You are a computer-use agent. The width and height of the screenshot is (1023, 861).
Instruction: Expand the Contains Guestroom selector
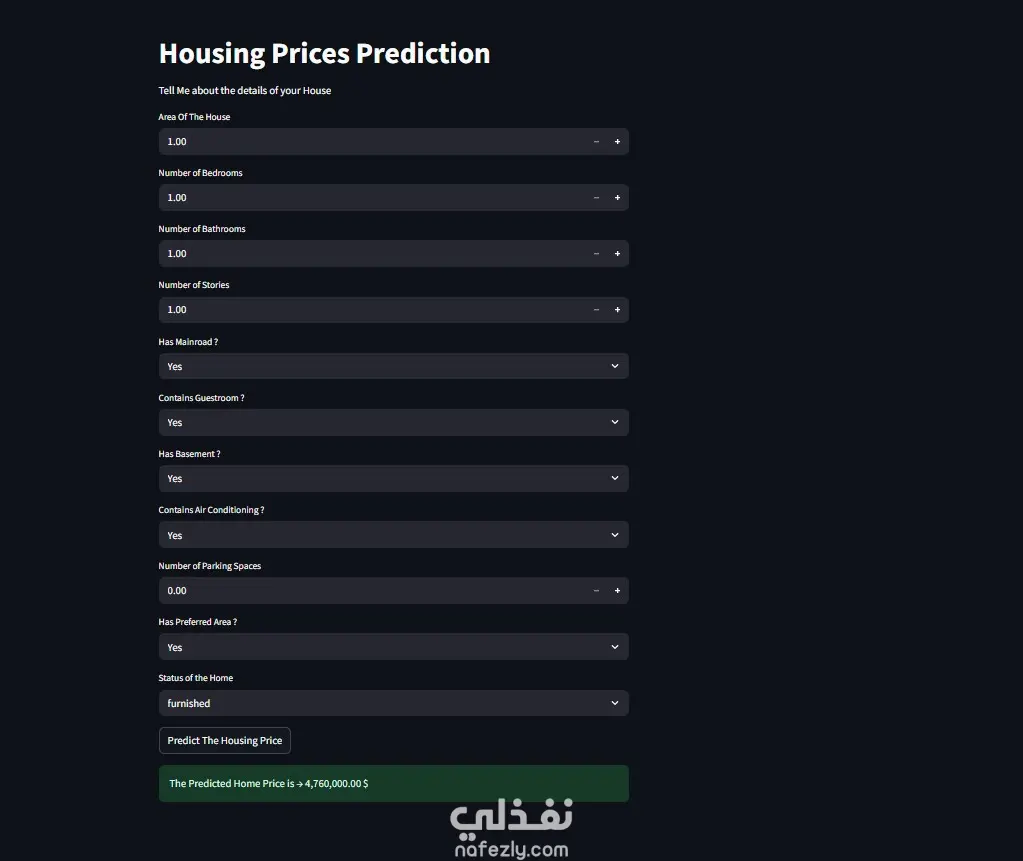pyautogui.click(x=393, y=423)
